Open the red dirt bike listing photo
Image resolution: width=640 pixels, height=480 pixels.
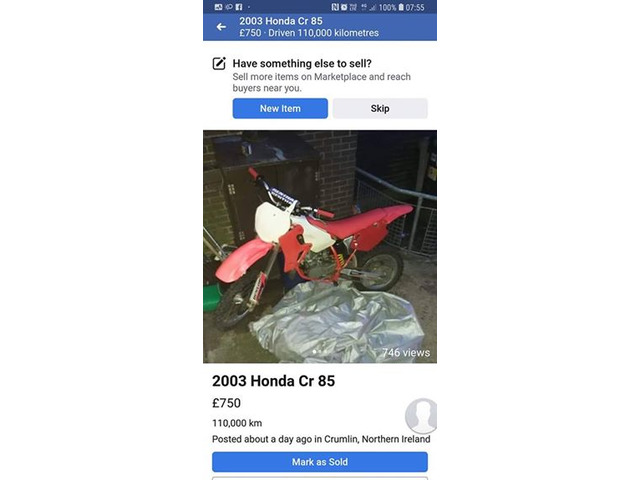pos(320,247)
